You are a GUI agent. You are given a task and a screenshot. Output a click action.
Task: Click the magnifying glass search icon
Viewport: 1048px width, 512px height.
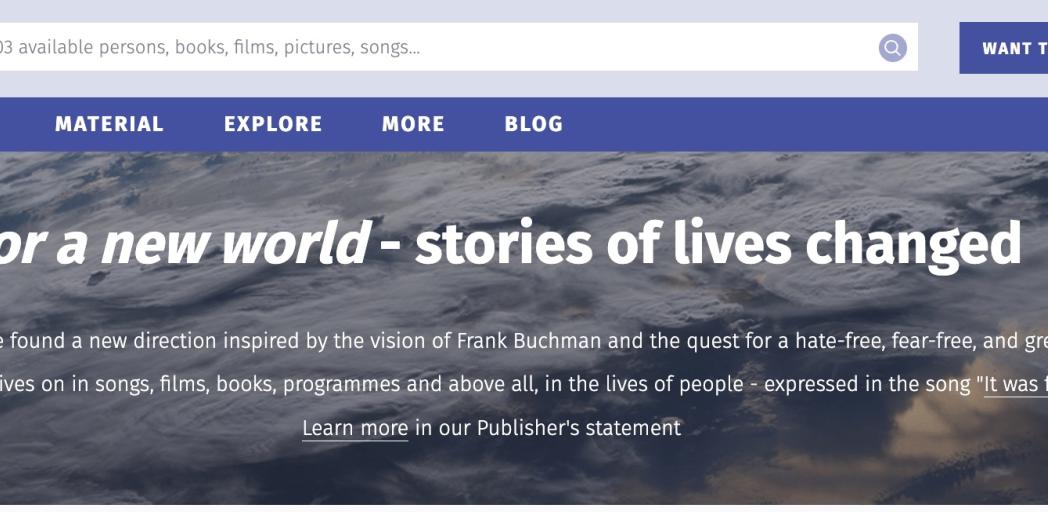tap(892, 47)
